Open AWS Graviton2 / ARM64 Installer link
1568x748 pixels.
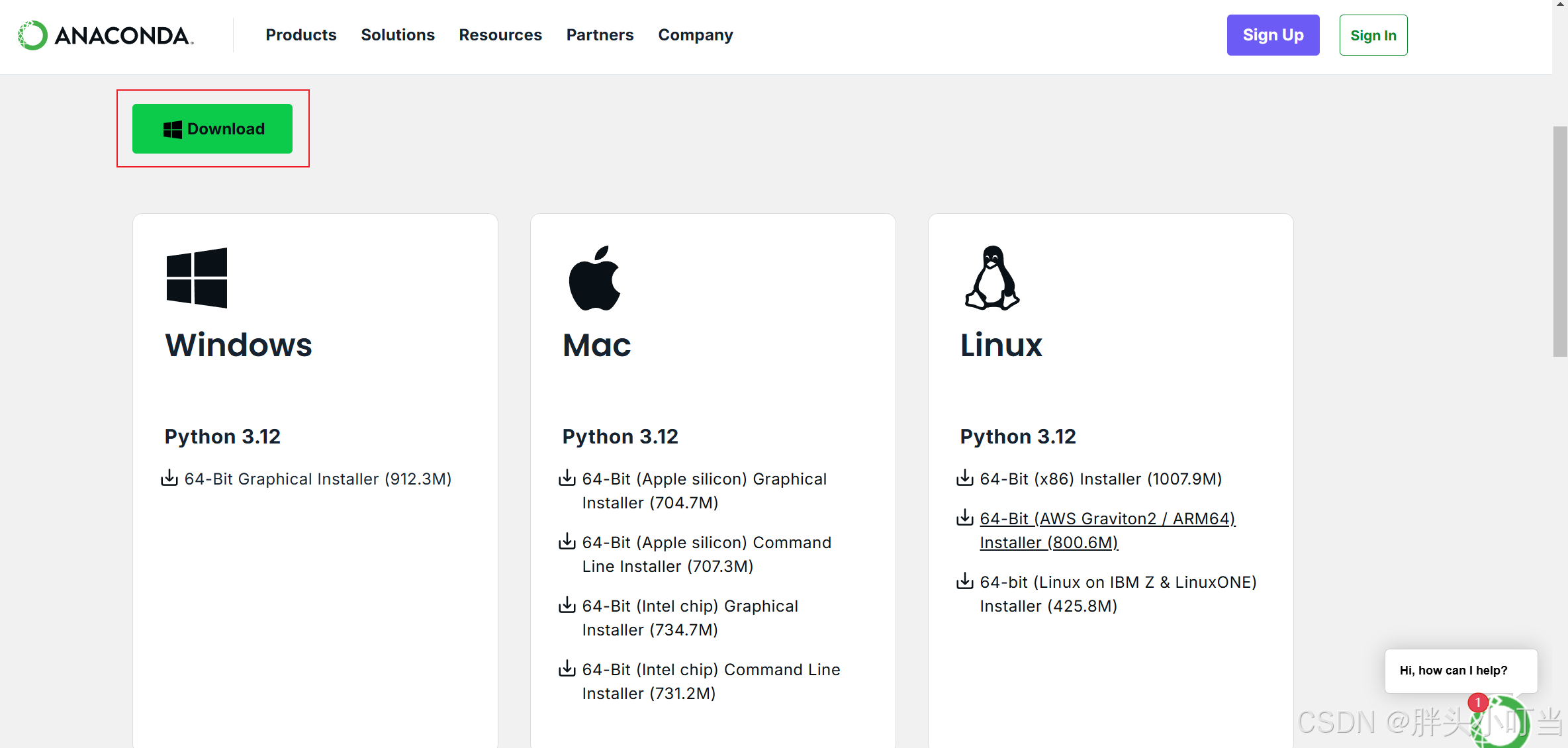pos(1107,519)
